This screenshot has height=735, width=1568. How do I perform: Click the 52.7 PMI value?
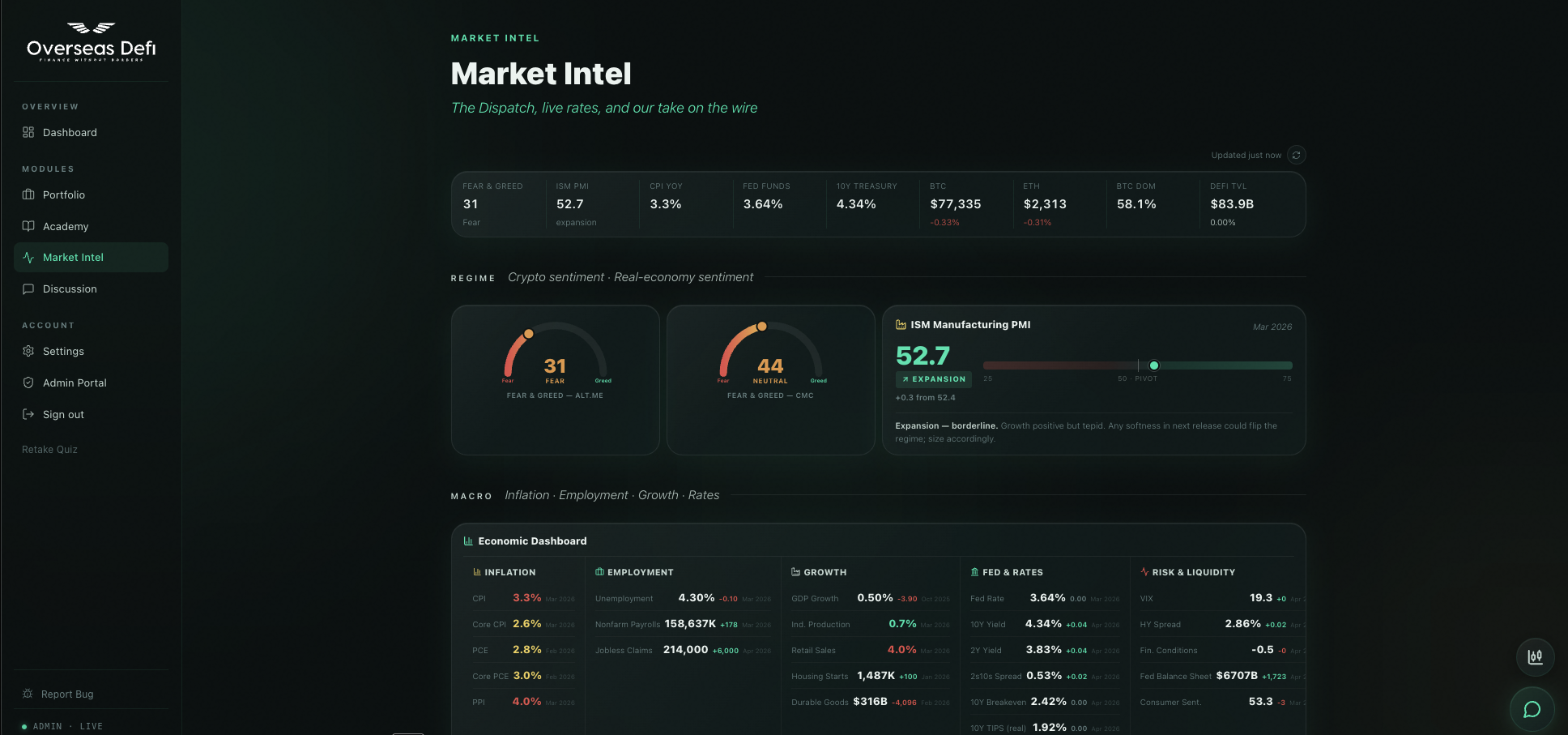coord(922,356)
